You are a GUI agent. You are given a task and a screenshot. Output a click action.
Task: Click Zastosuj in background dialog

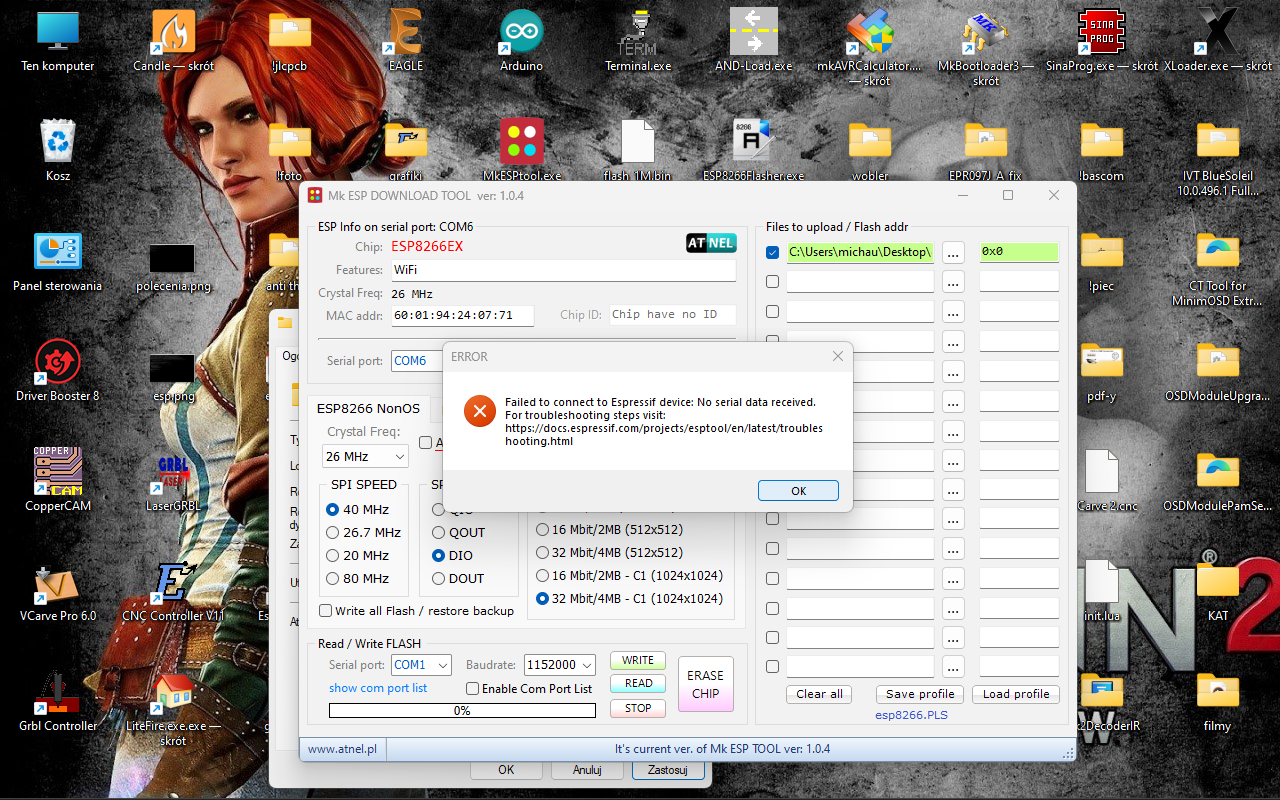click(668, 770)
